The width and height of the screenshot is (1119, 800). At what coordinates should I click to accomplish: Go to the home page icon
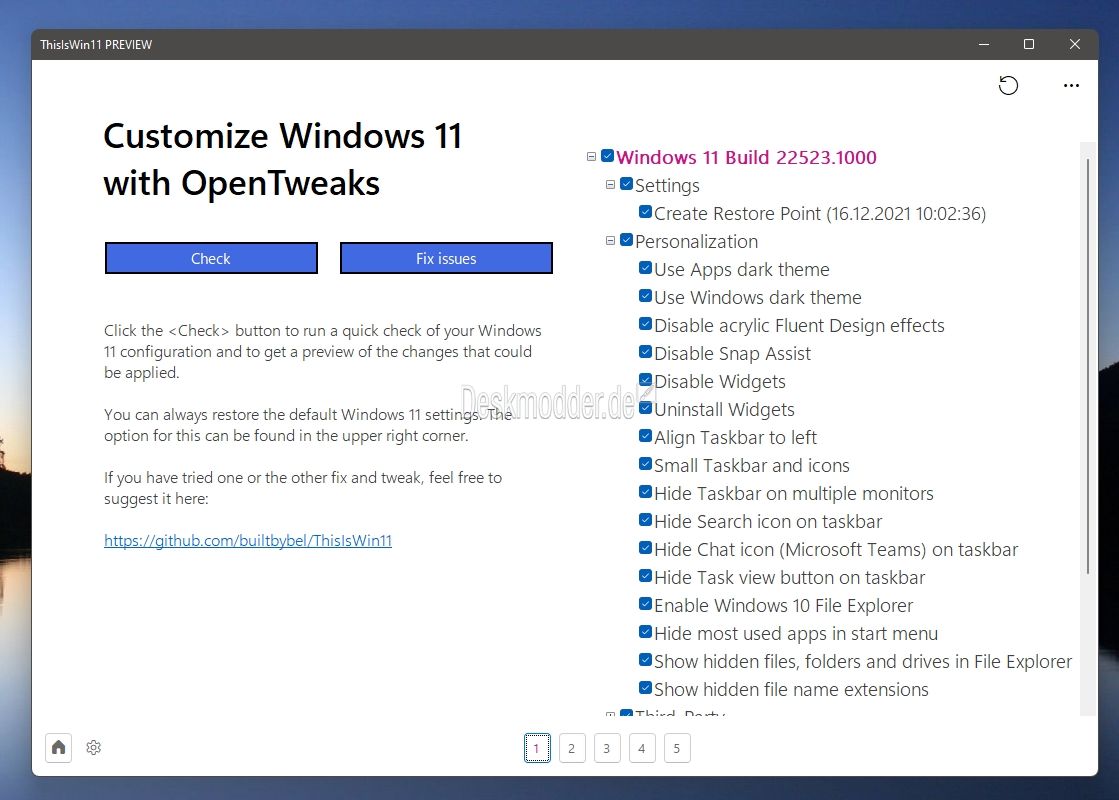[x=59, y=747]
